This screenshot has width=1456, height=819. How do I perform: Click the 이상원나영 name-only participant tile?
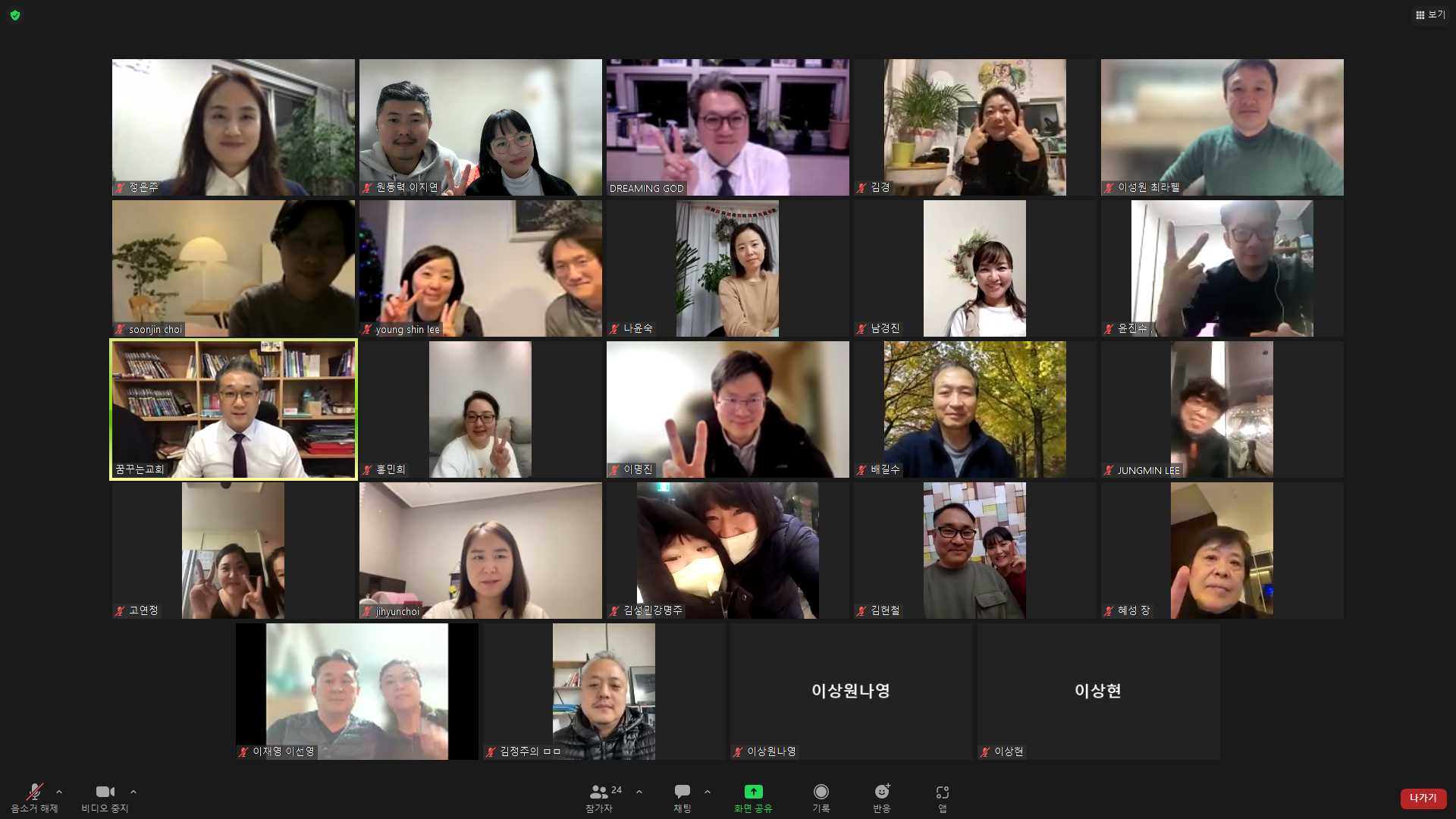point(851,691)
